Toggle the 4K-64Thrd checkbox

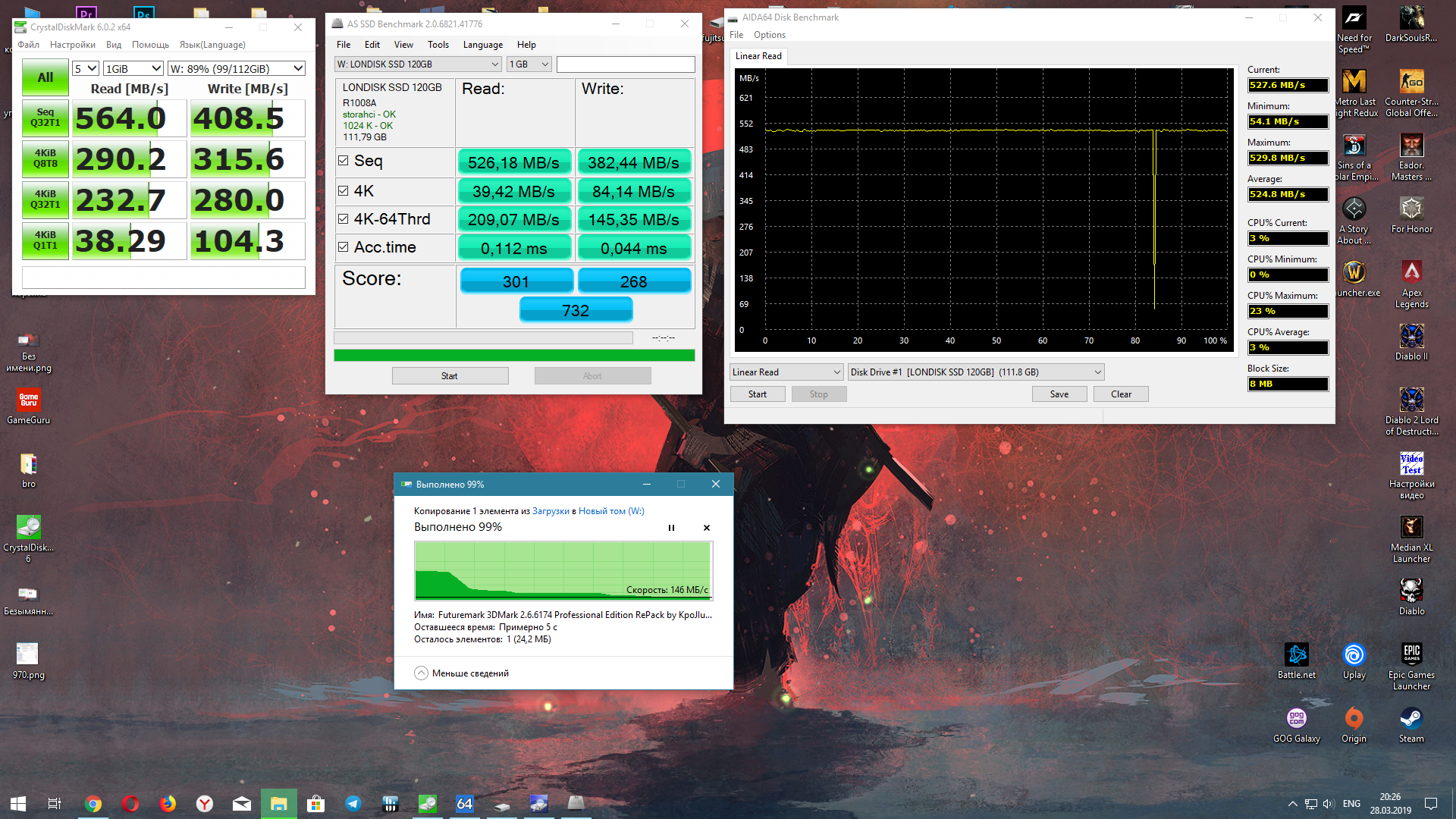(x=344, y=219)
